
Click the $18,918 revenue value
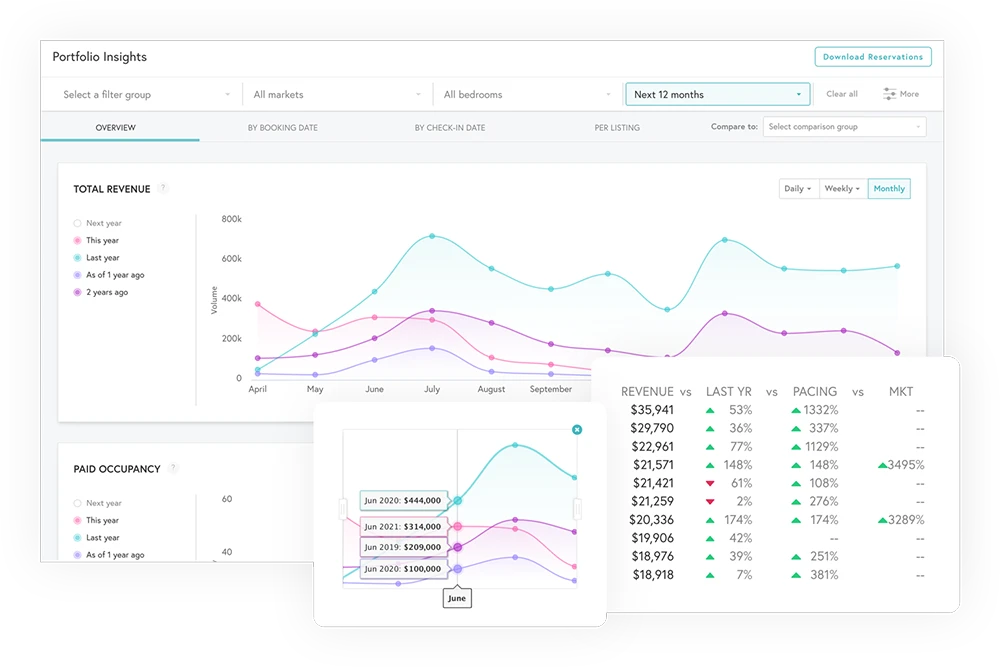point(653,575)
